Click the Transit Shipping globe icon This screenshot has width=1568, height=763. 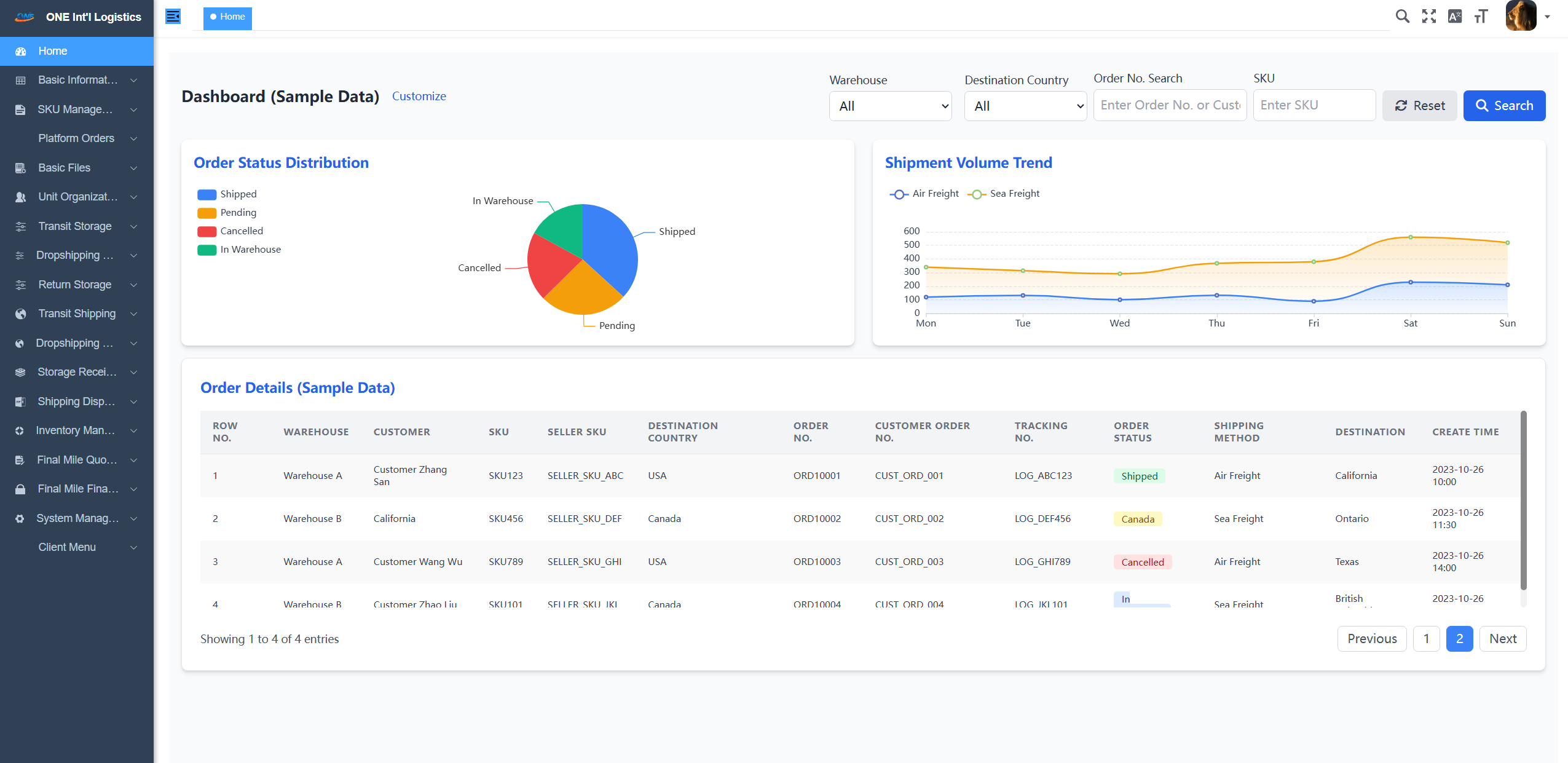(20, 314)
